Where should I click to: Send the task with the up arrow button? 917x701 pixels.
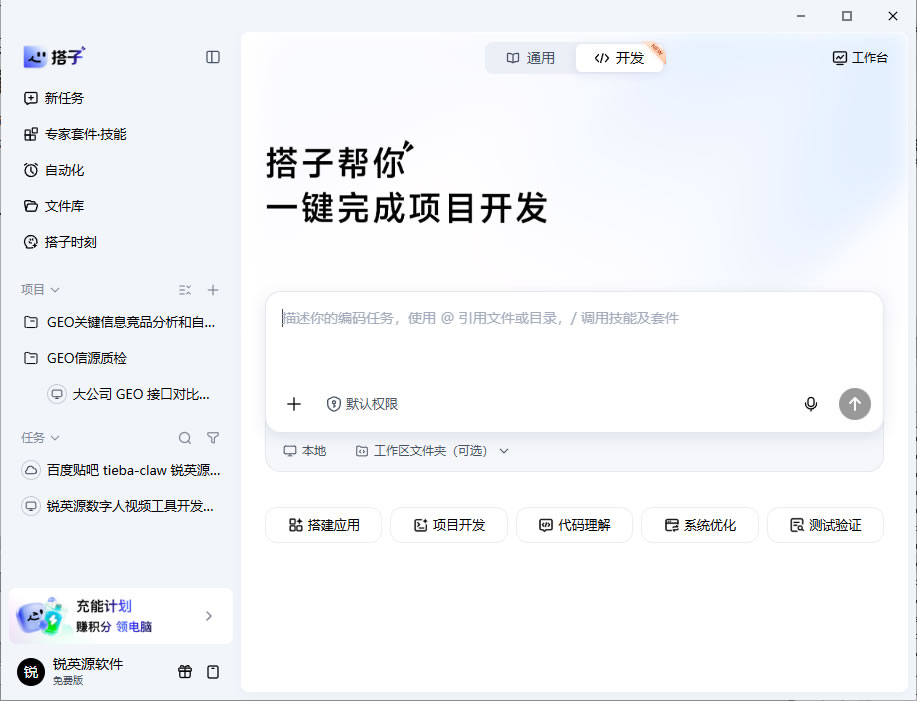coord(854,404)
